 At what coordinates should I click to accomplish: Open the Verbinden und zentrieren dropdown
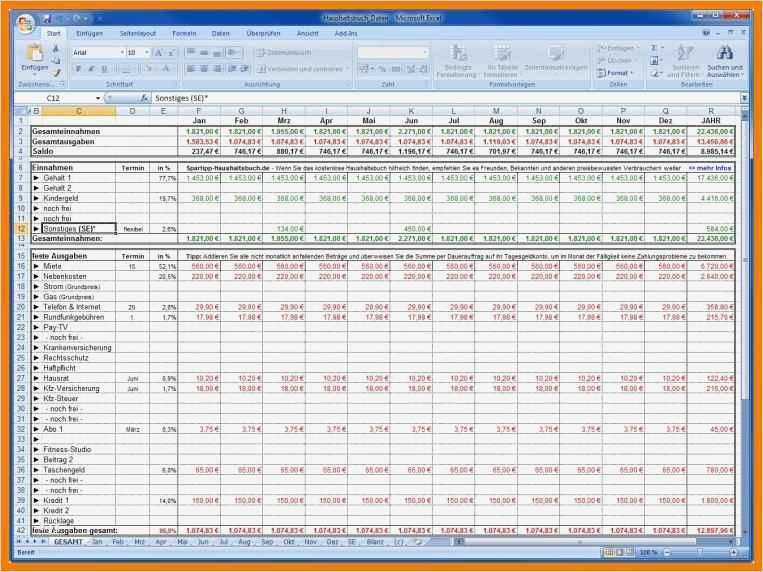pyautogui.click(x=347, y=69)
